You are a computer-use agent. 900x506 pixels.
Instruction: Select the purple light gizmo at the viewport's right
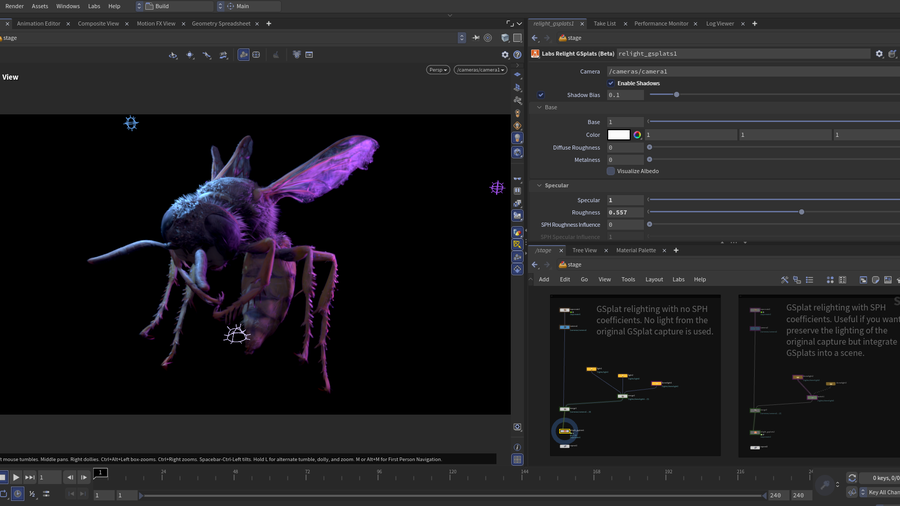pos(497,188)
